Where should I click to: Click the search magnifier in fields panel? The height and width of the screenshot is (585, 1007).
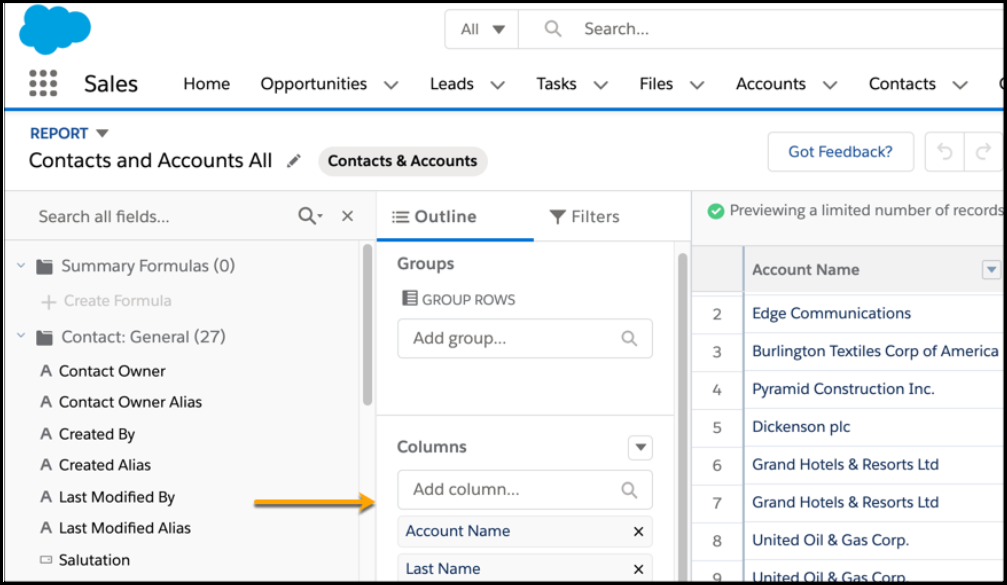click(x=309, y=216)
